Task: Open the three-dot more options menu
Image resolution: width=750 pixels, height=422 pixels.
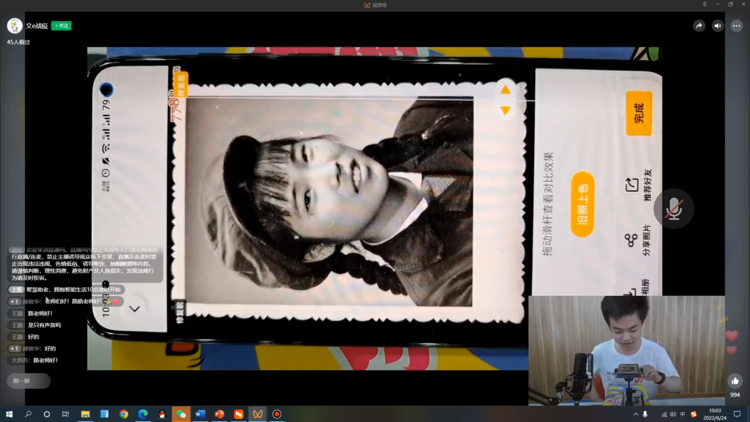Action: pos(737,26)
